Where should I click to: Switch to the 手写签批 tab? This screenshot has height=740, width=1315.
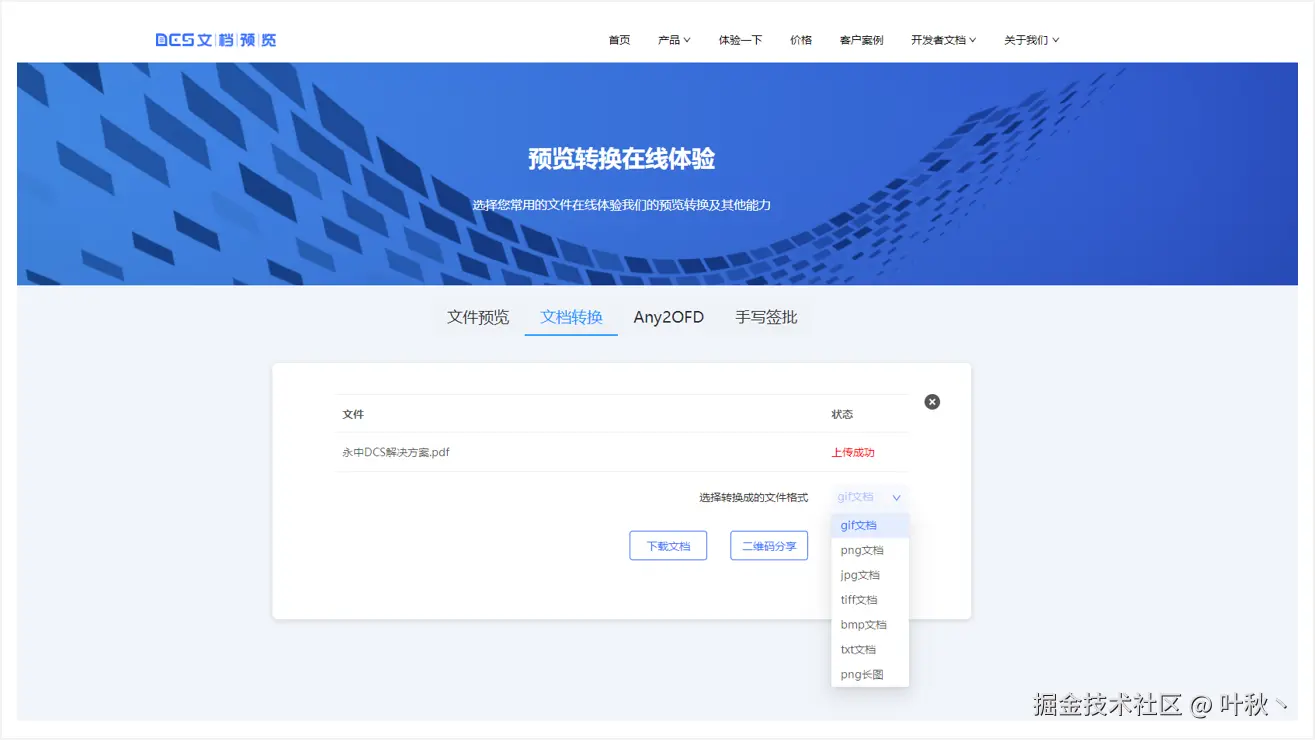coord(765,316)
